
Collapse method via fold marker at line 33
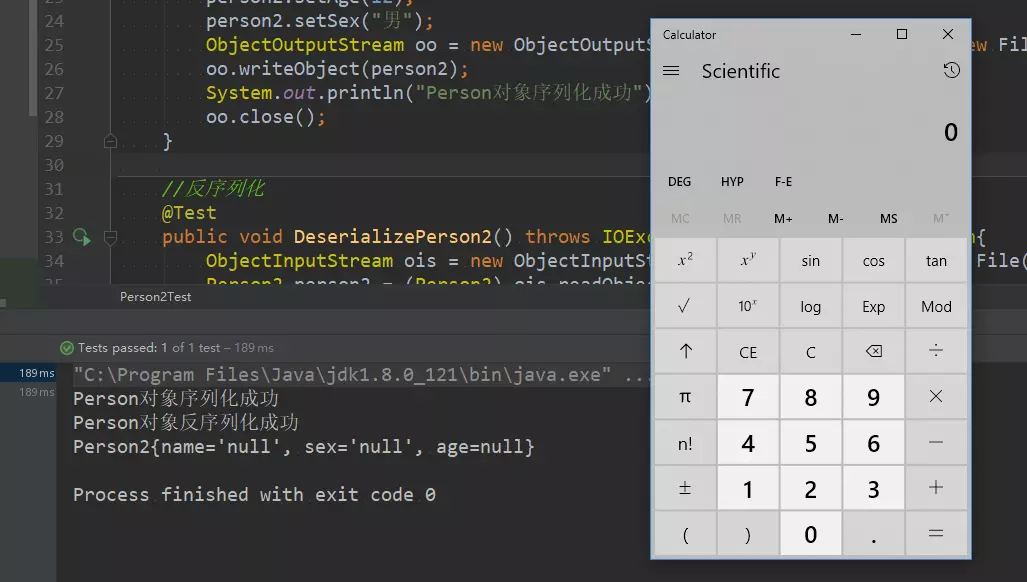click(x=110, y=237)
